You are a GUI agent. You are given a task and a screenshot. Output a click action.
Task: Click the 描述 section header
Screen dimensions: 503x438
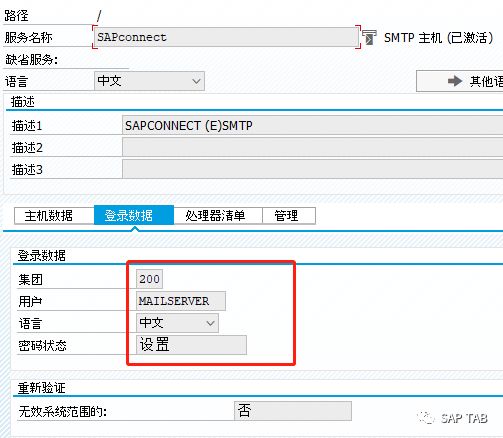point(23,102)
